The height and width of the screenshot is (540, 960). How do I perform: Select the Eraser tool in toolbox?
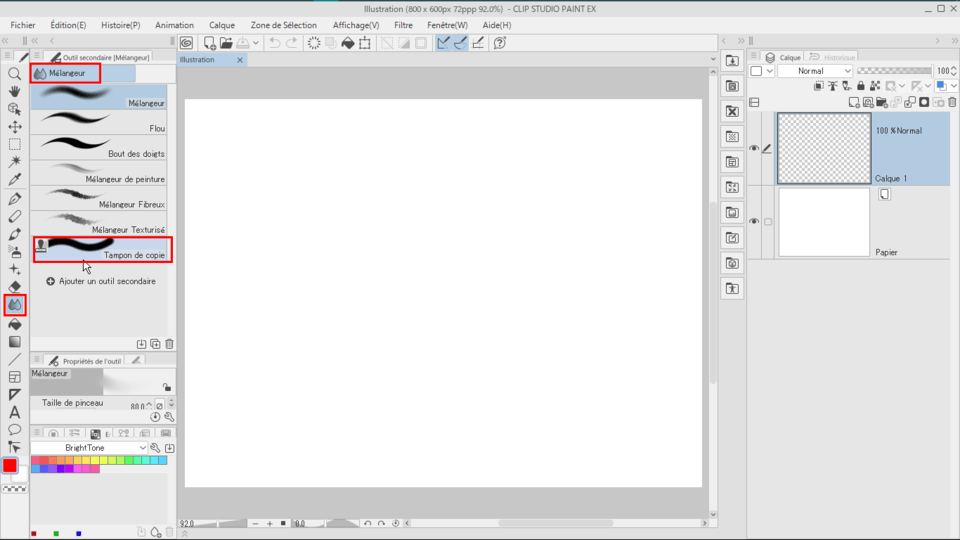(14, 287)
